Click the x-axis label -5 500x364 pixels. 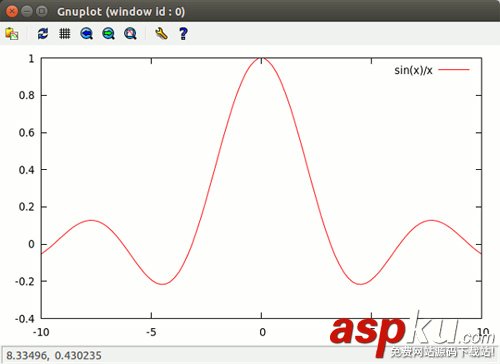(x=151, y=332)
